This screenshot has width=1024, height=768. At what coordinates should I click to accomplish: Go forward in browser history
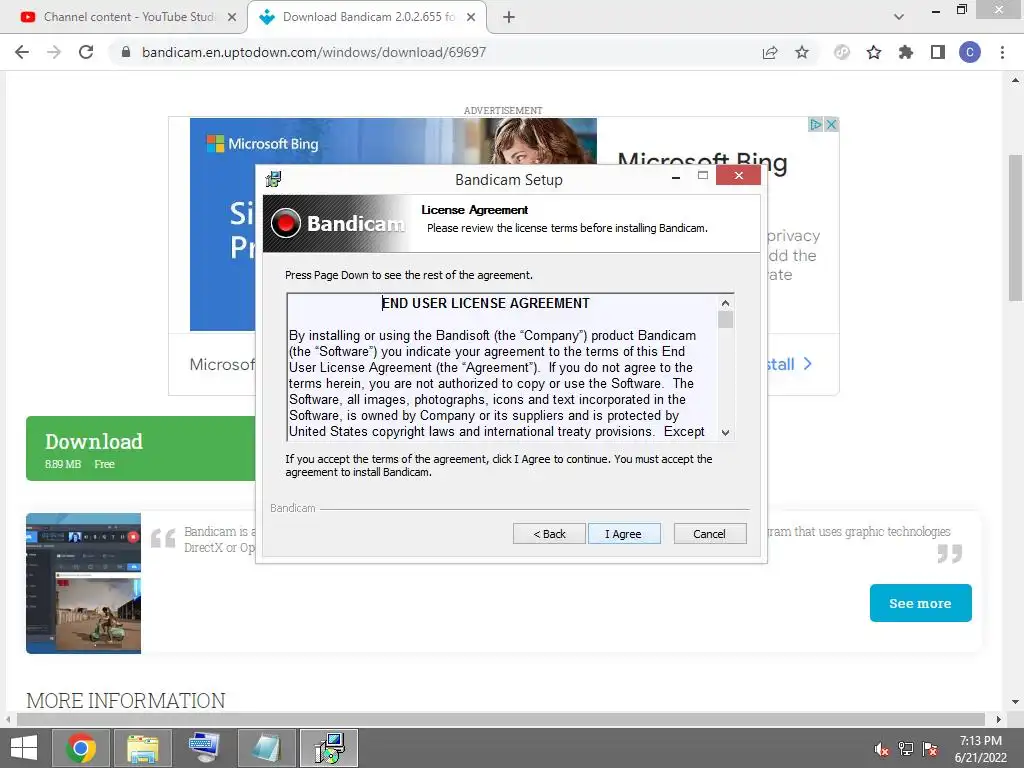(54, 52)
